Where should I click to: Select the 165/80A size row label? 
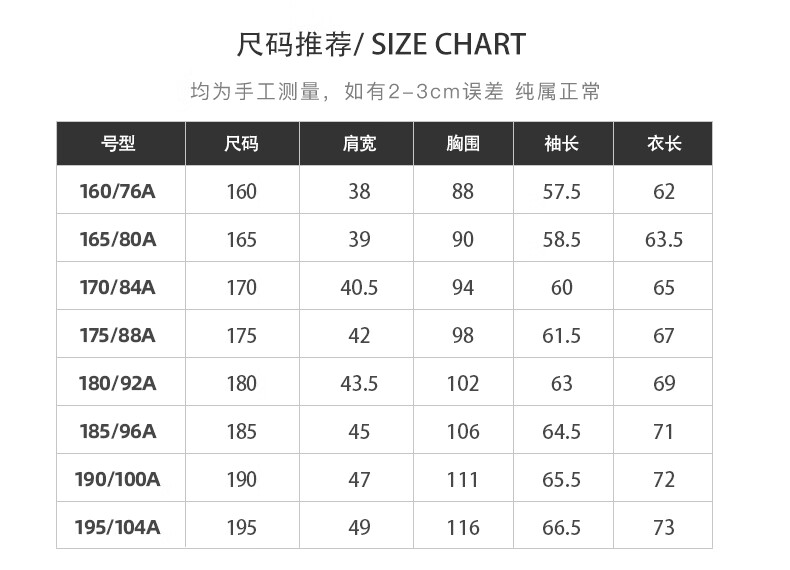(x=117, y=239)
